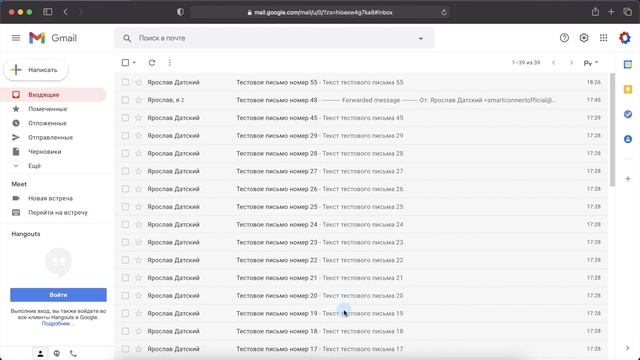
Task: Open Hangouts conversations bubble icon
Action: [57, 353]
